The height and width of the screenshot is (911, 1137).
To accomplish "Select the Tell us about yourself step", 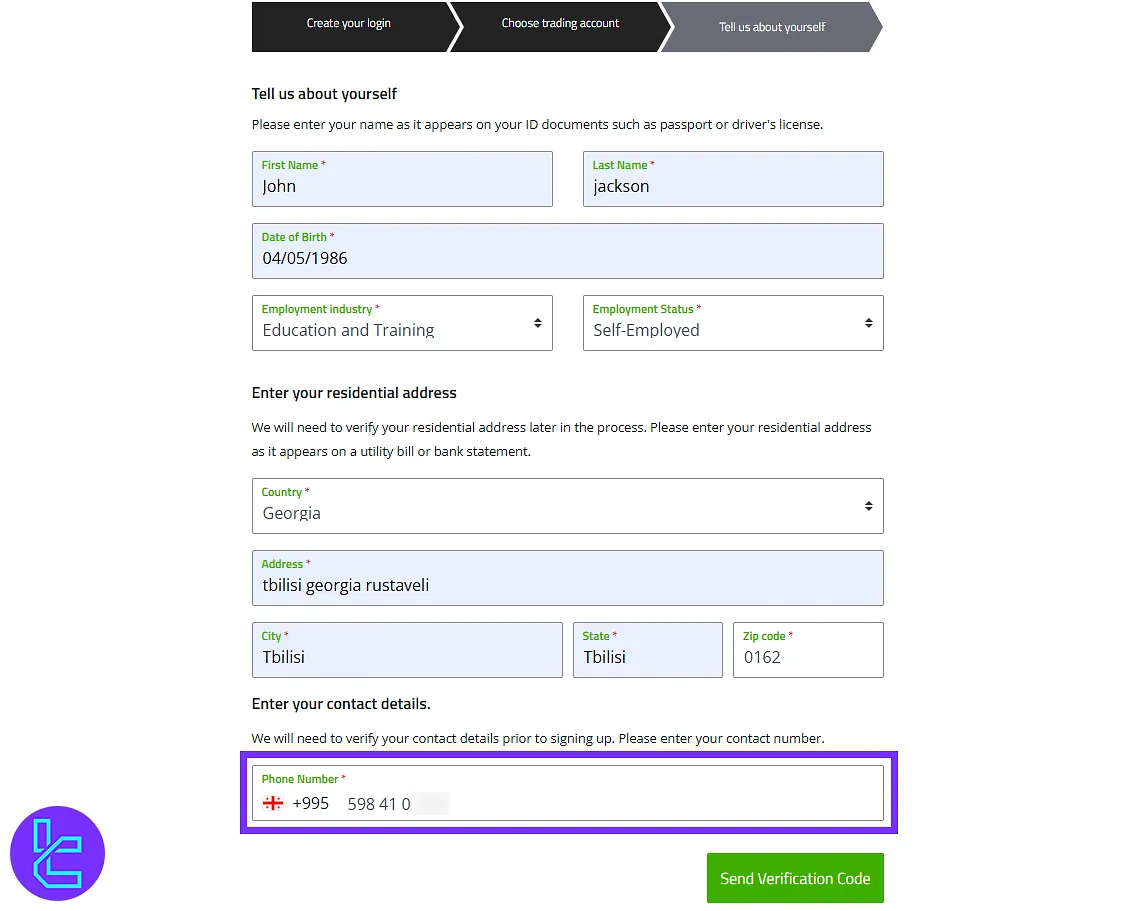I will (772, 27).
